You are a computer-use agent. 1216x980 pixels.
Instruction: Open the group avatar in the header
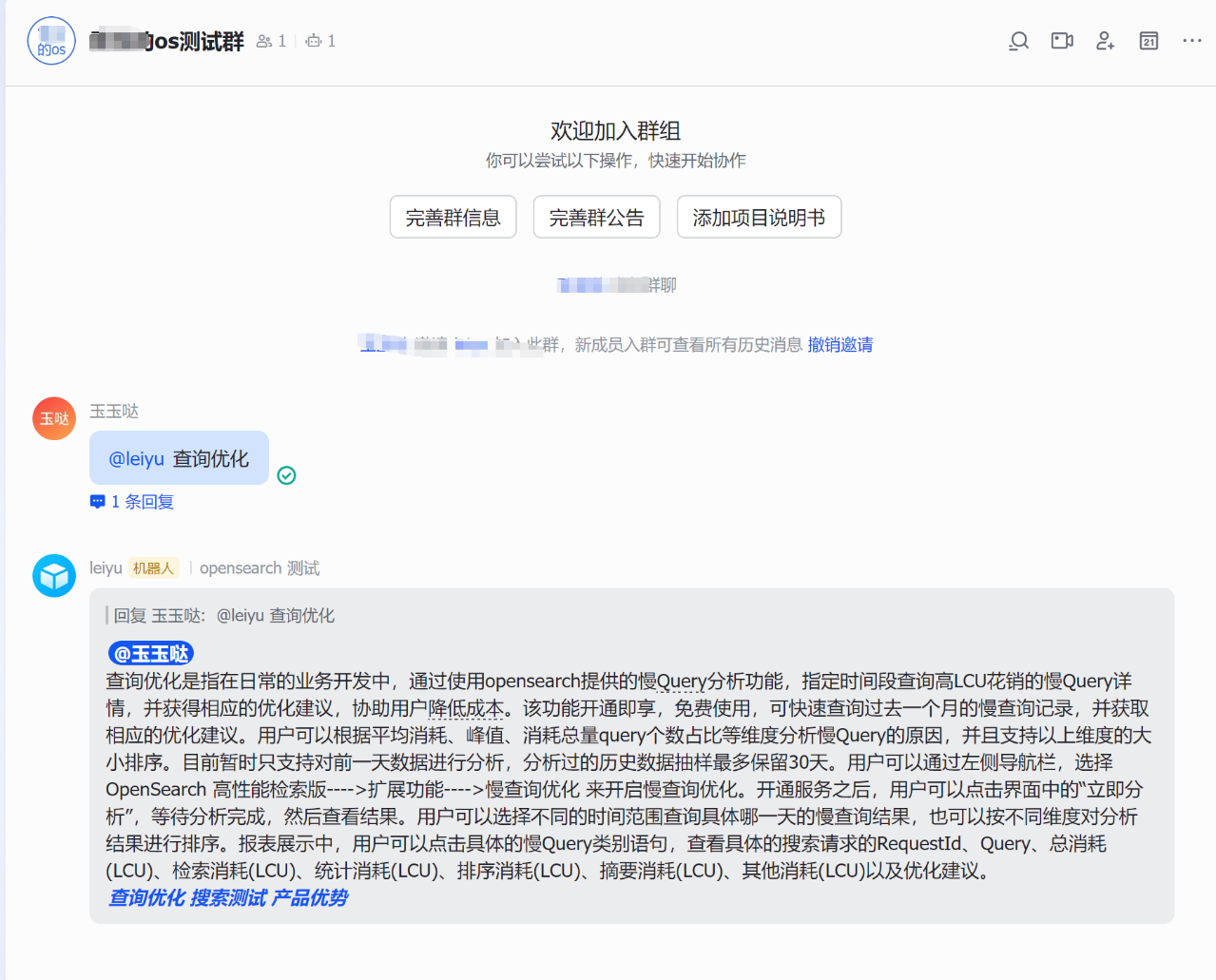[50, 41]
